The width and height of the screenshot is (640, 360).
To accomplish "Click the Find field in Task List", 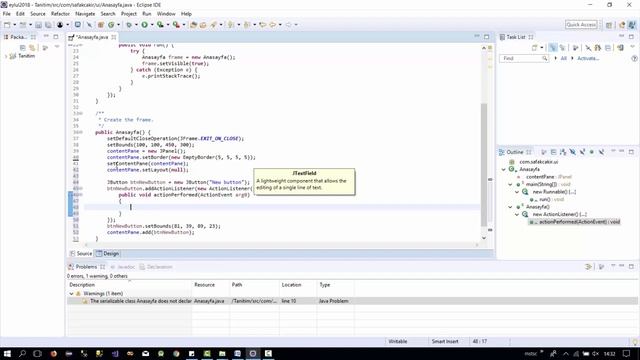I will click(523, 58).
